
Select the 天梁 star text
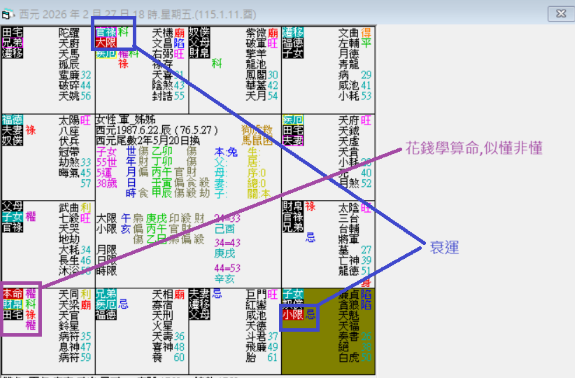(69, 305)
